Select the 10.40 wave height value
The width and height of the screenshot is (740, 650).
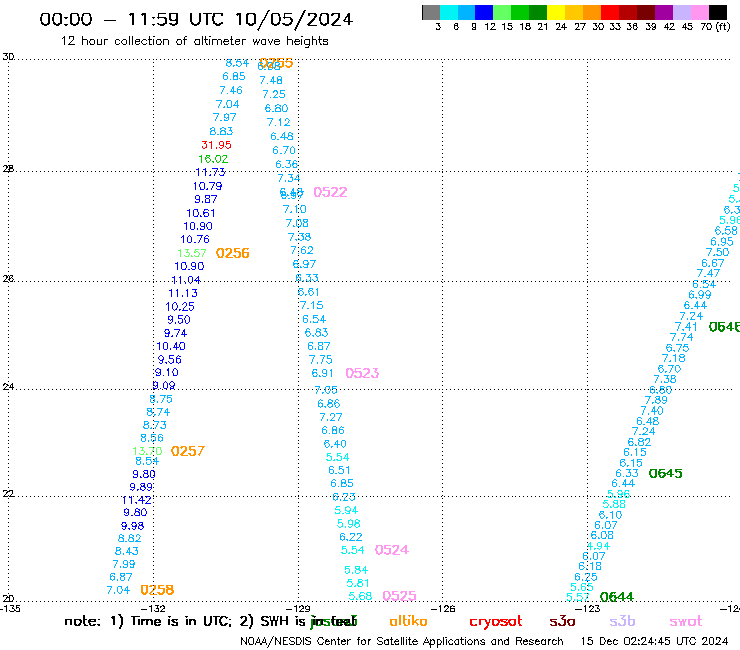(171, 346)
